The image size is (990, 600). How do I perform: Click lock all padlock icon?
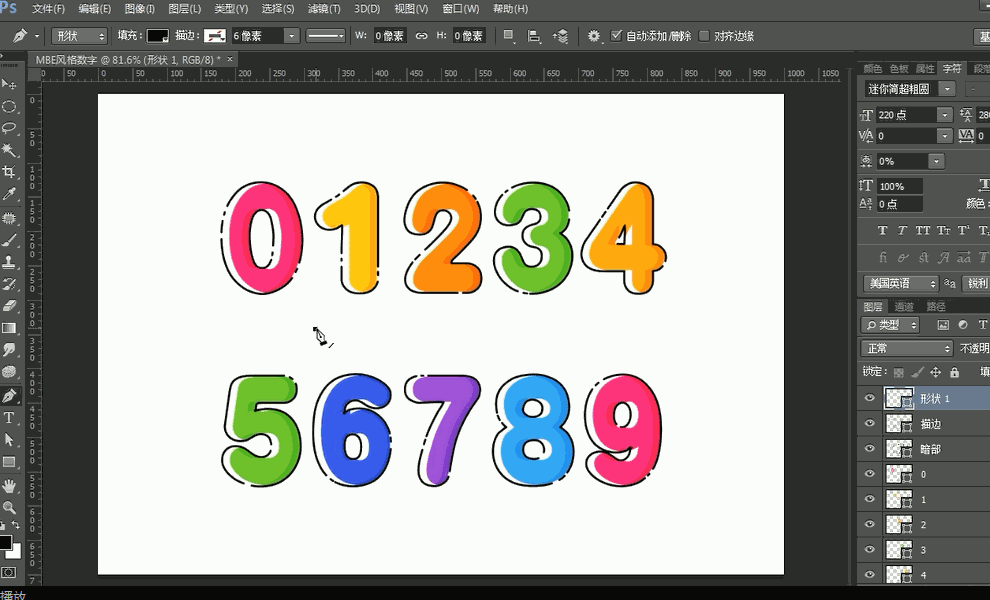point(954,372)
